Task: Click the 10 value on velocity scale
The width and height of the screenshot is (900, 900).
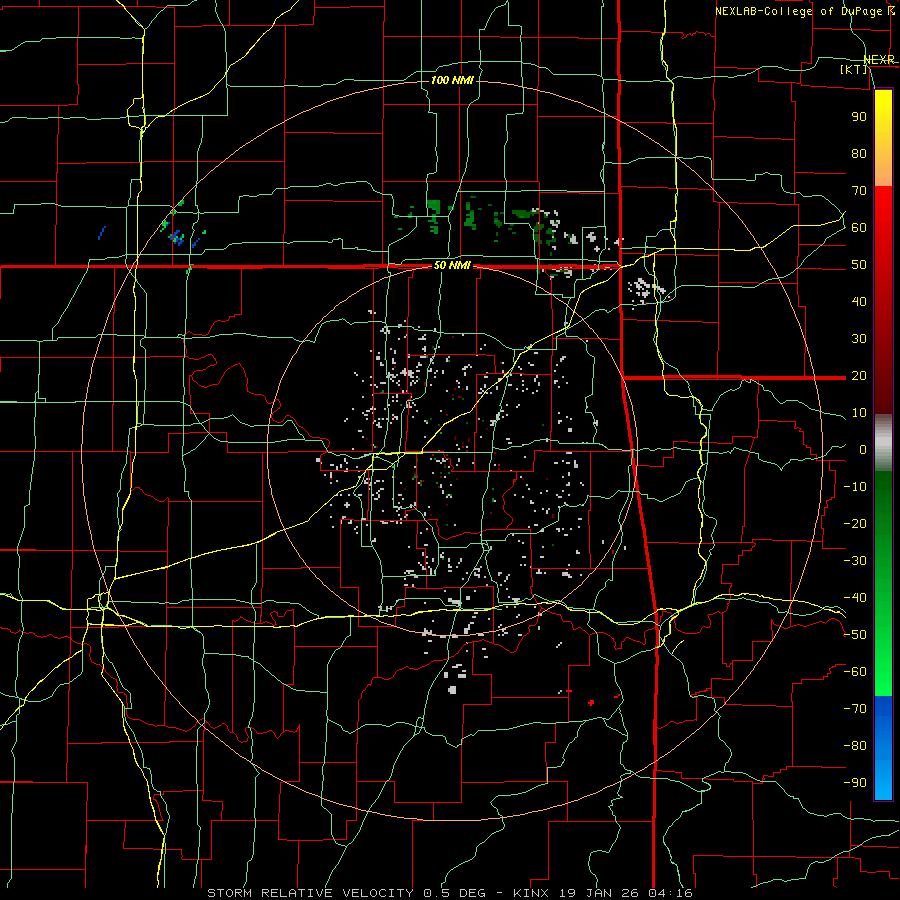Action: pyautogui.click(x=859, y=413)
